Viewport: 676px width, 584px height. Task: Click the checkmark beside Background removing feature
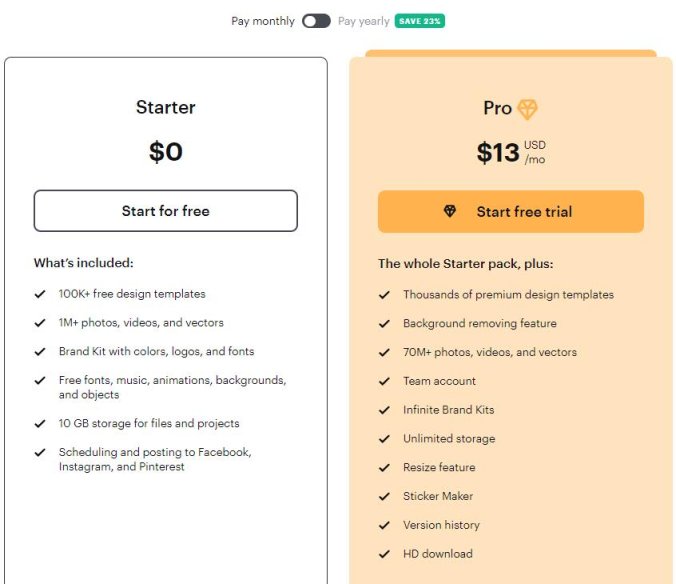[384, 324]
